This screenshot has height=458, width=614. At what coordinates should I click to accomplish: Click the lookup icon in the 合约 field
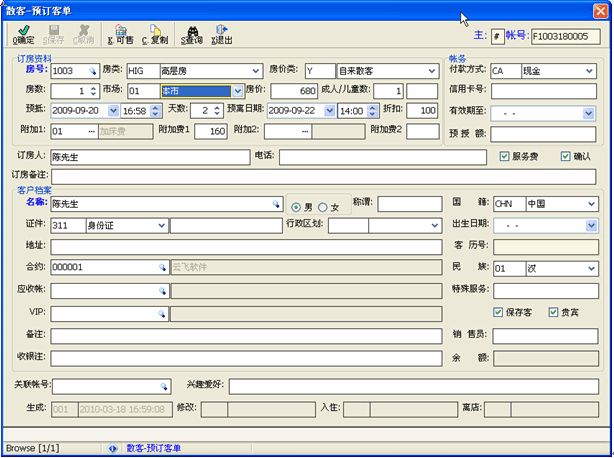tap(162, 267)
